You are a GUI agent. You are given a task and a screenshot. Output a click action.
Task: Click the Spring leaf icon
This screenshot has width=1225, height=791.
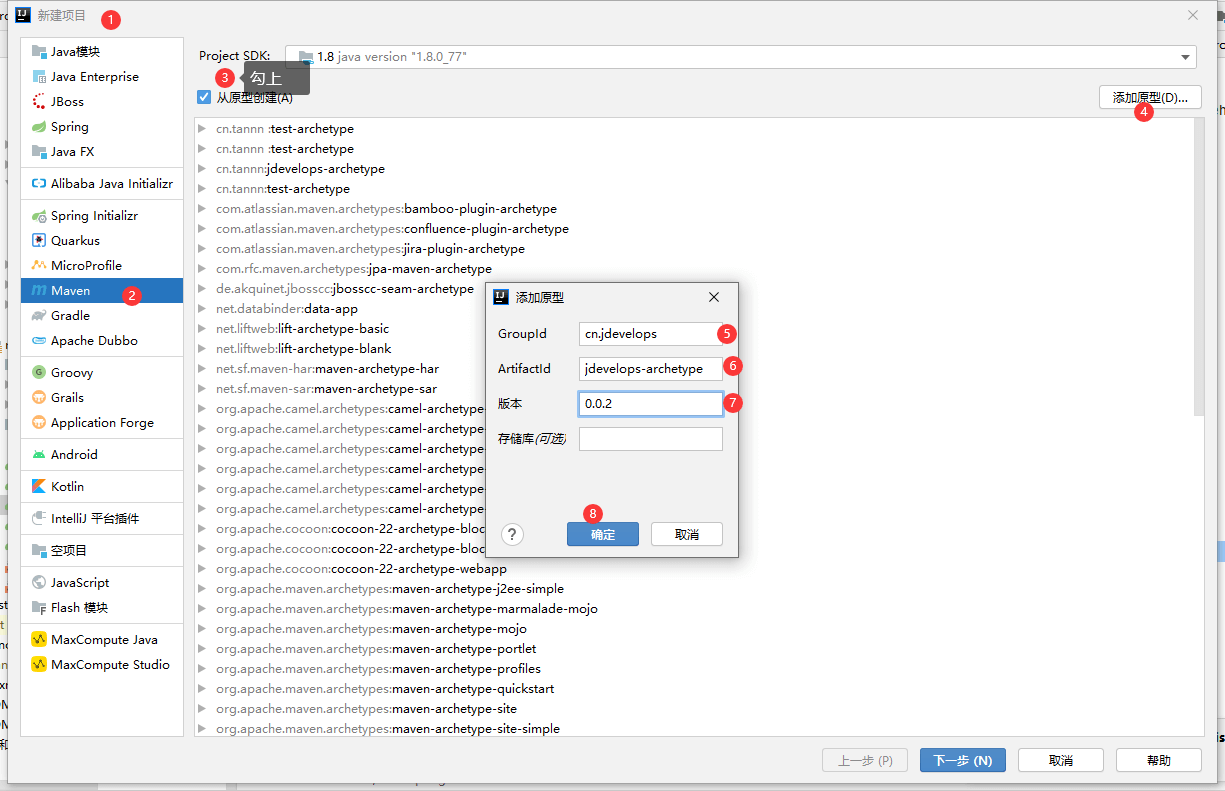coord(39,127)
